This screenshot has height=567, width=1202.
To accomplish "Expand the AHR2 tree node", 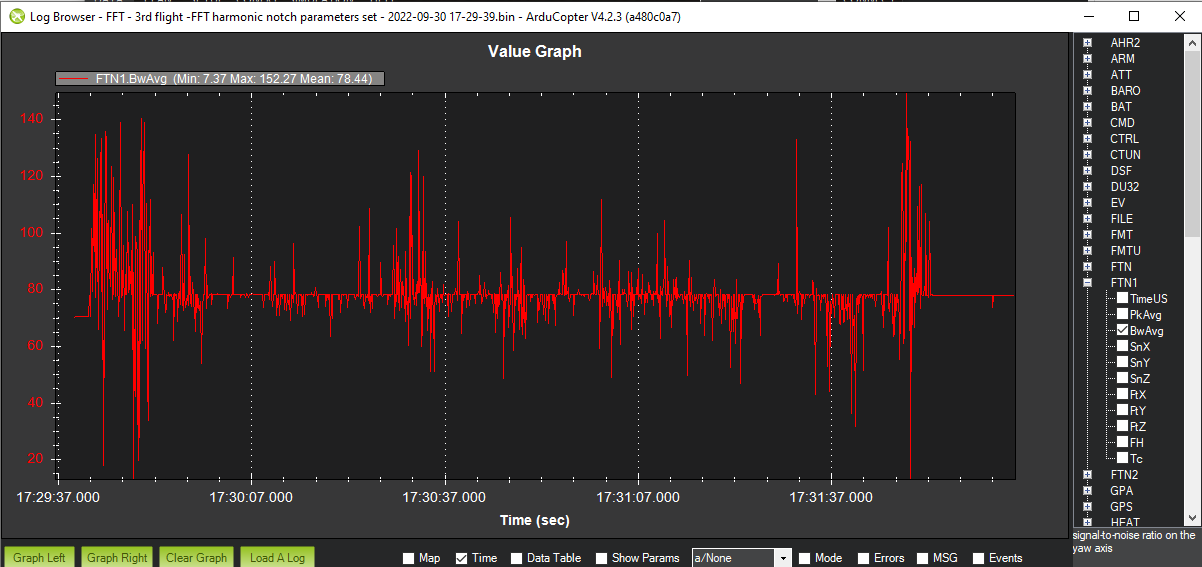I will (1087, 43).
